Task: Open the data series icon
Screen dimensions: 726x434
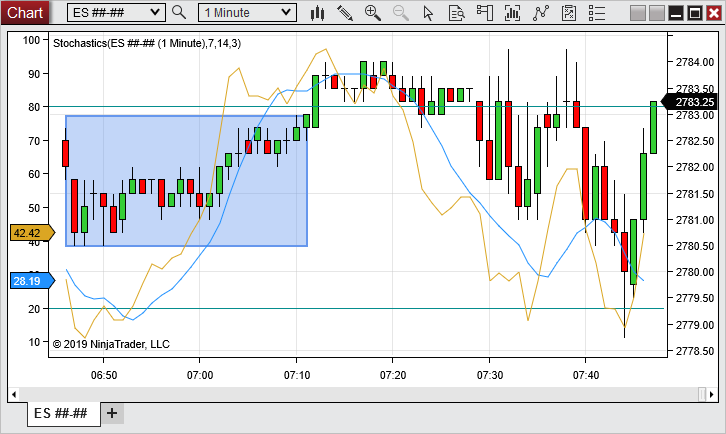Action: (513, 13)
